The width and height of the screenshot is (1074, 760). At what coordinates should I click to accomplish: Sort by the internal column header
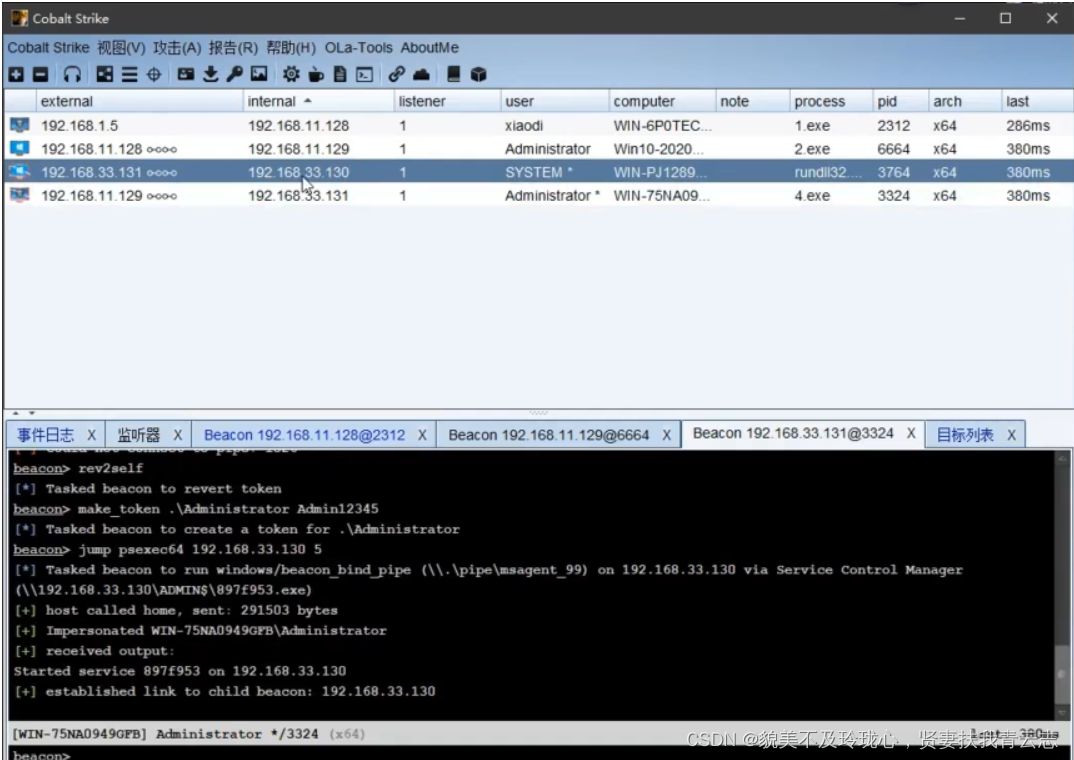(319, 101)
